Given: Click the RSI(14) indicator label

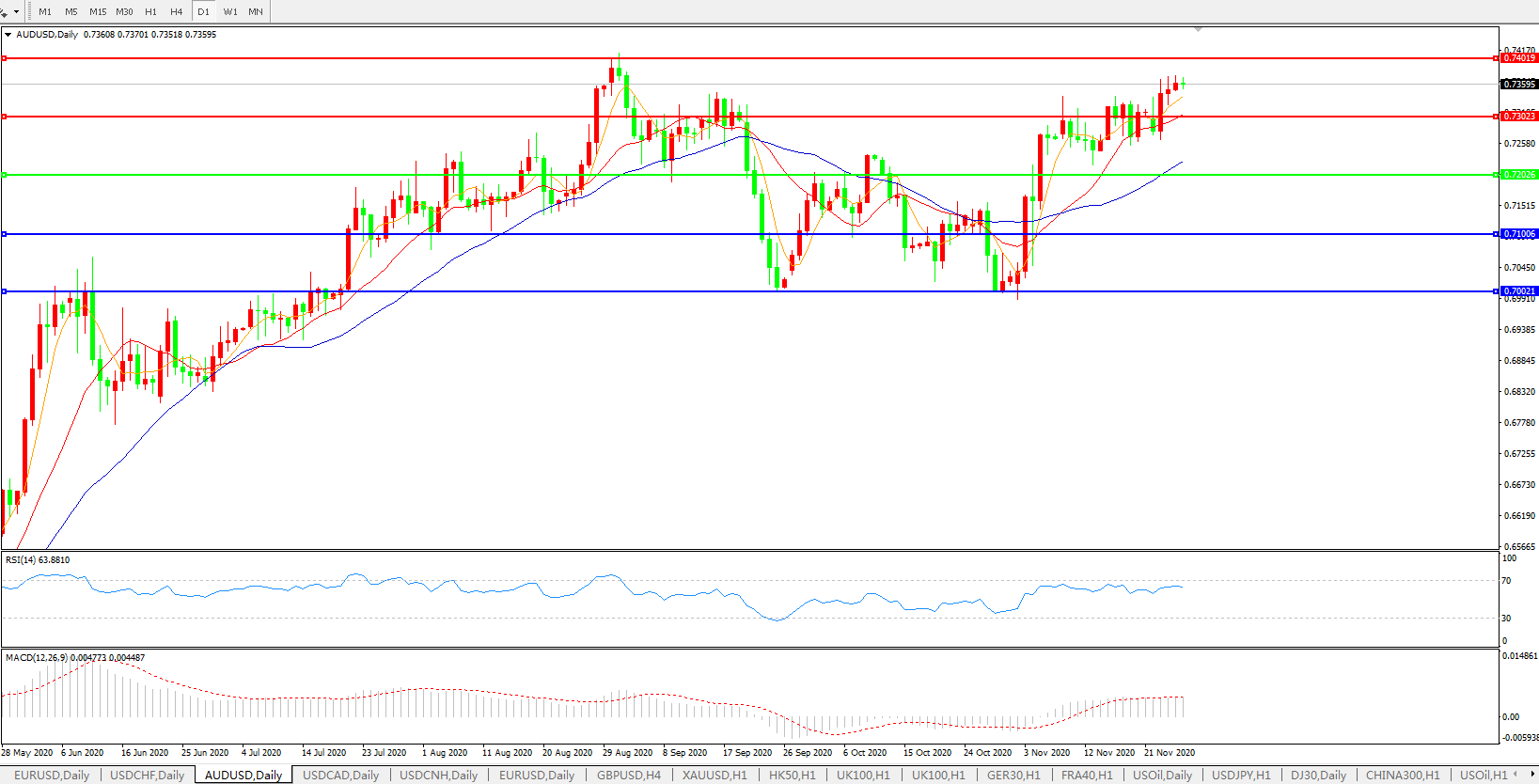Looking at the screenshot, I should point(37,560).
